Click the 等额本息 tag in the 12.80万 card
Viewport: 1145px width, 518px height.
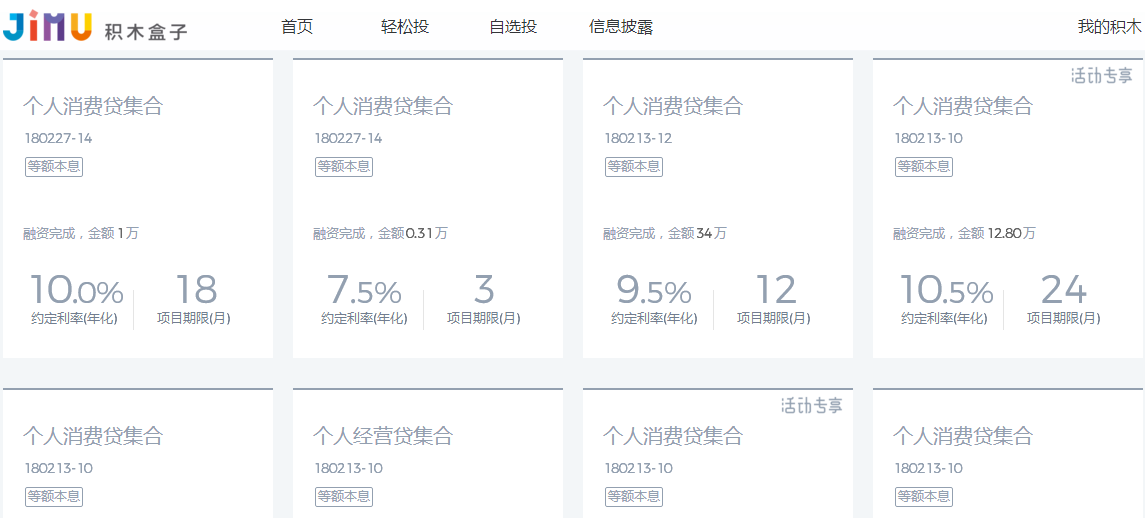tap(924, 167)
